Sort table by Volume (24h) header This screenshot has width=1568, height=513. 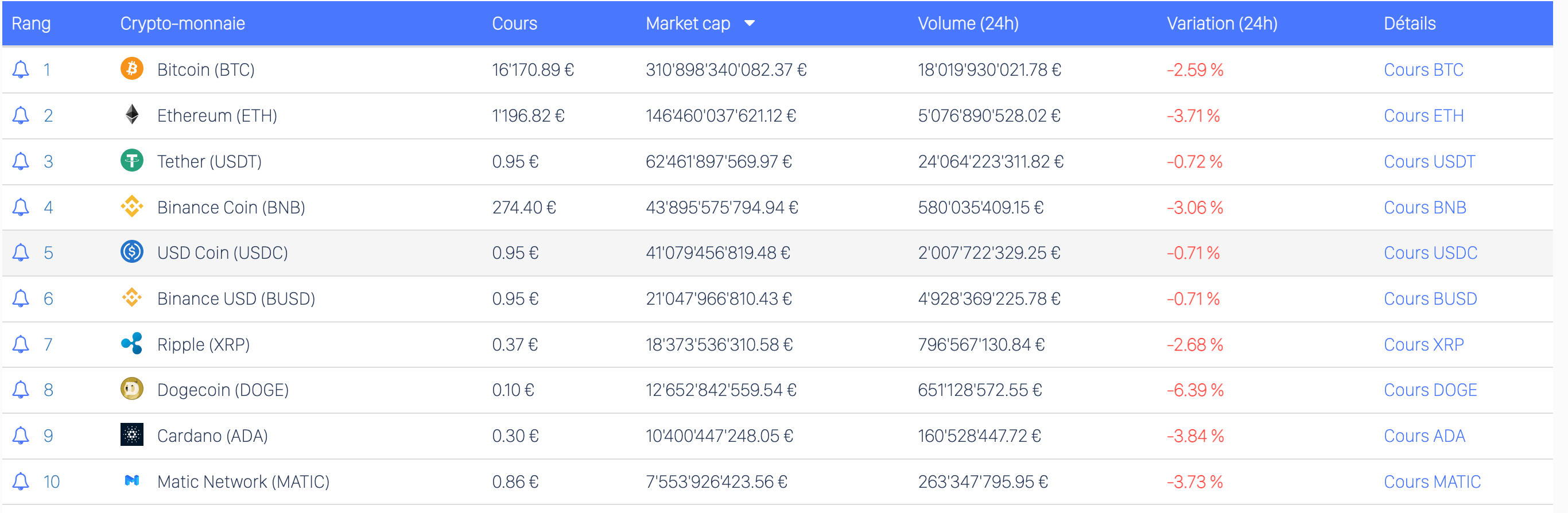(967, 23)
